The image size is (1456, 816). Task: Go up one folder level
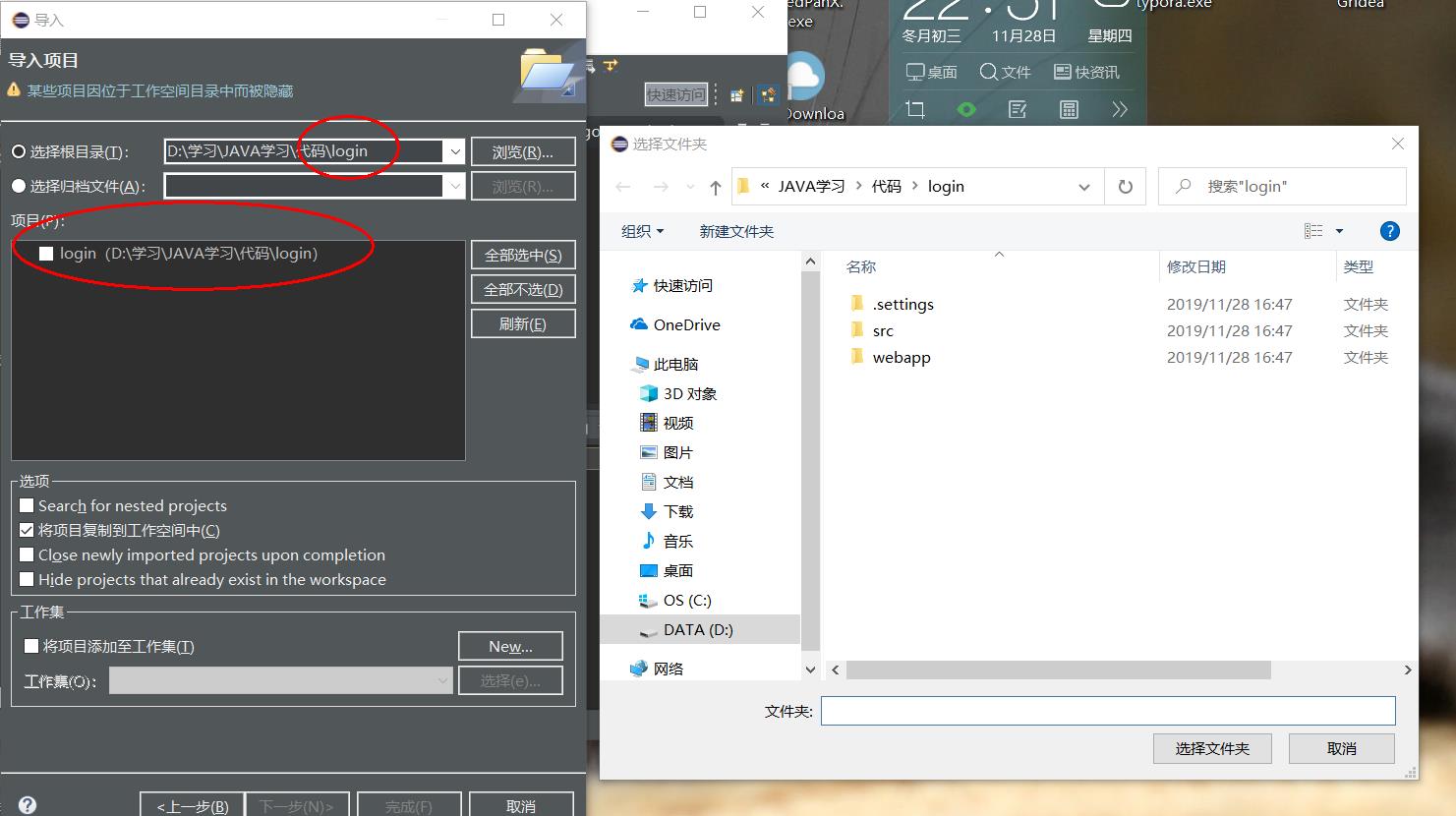coord(716,187)
